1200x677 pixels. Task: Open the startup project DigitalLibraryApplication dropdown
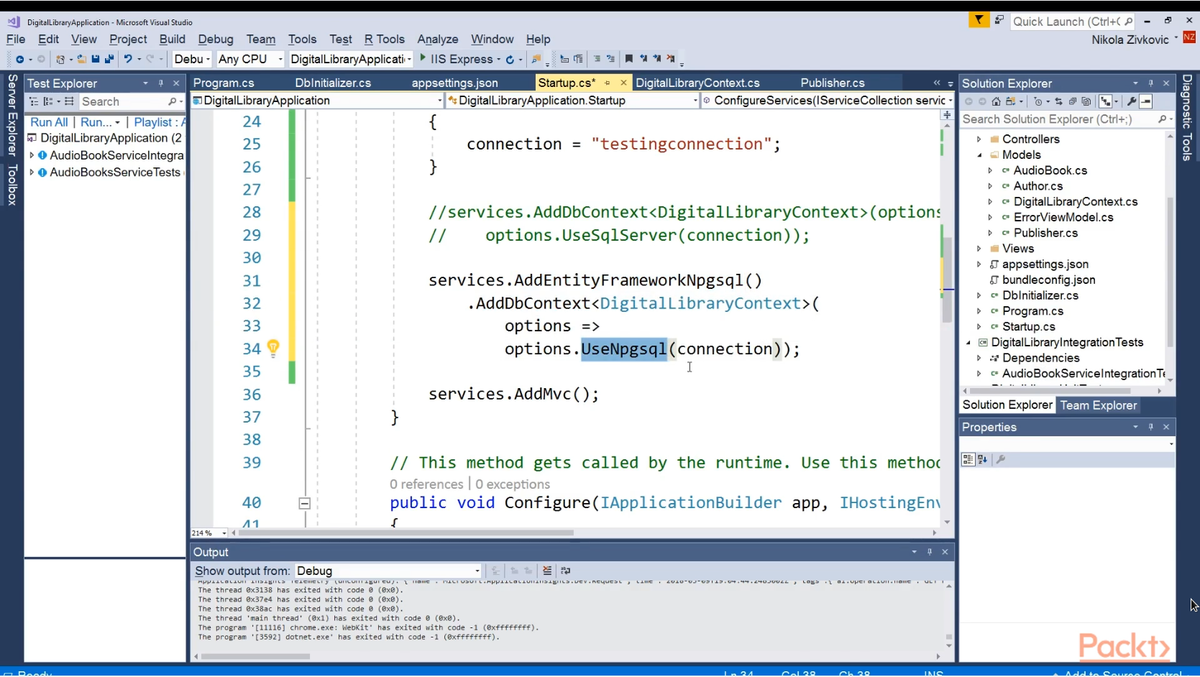point(350,59)
